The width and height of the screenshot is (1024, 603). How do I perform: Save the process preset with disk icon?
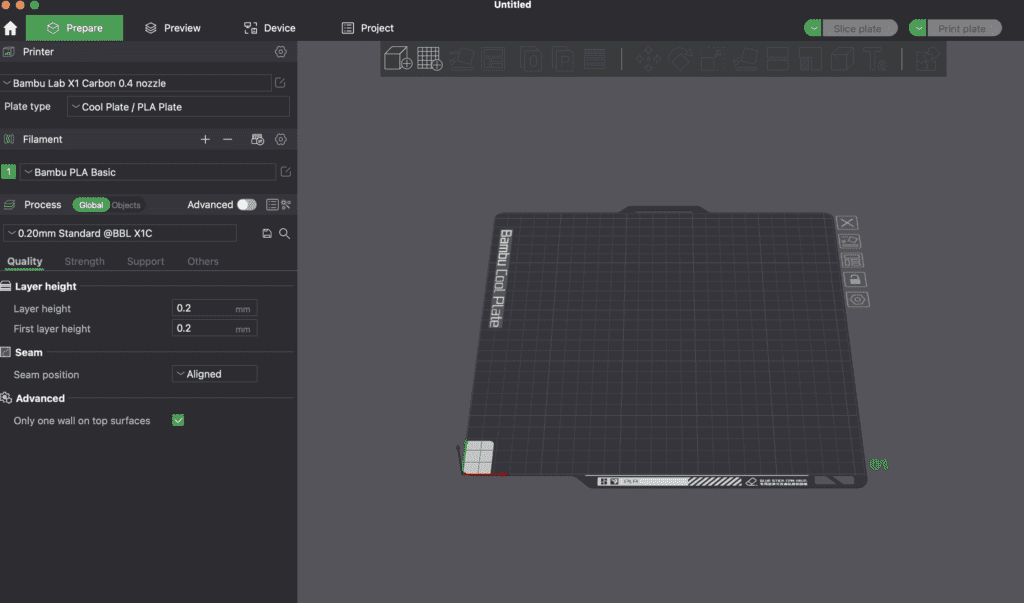(x=266, y=233)
